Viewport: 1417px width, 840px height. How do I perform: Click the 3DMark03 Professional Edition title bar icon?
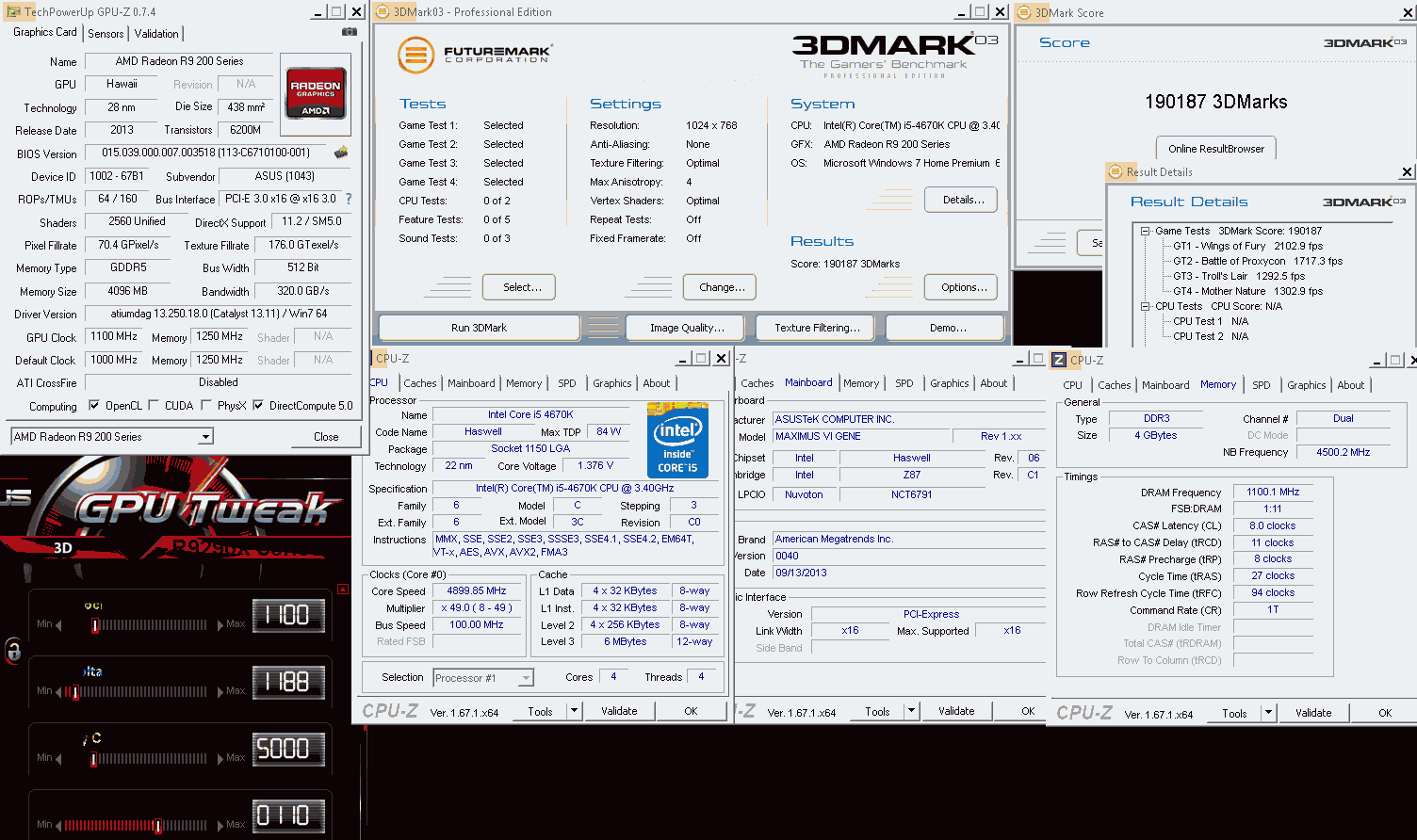383,12
